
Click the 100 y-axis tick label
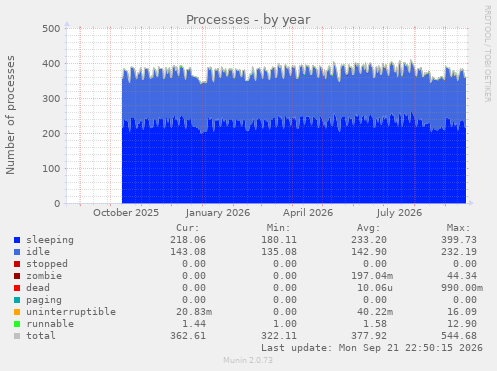(x=51, y=169)
